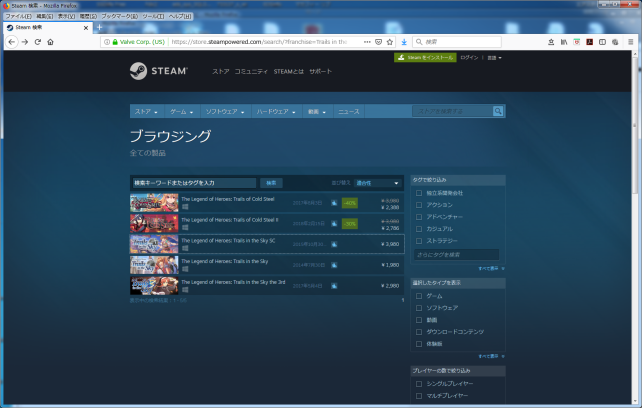Open the ツール menu in Firefox

[153, 16]
